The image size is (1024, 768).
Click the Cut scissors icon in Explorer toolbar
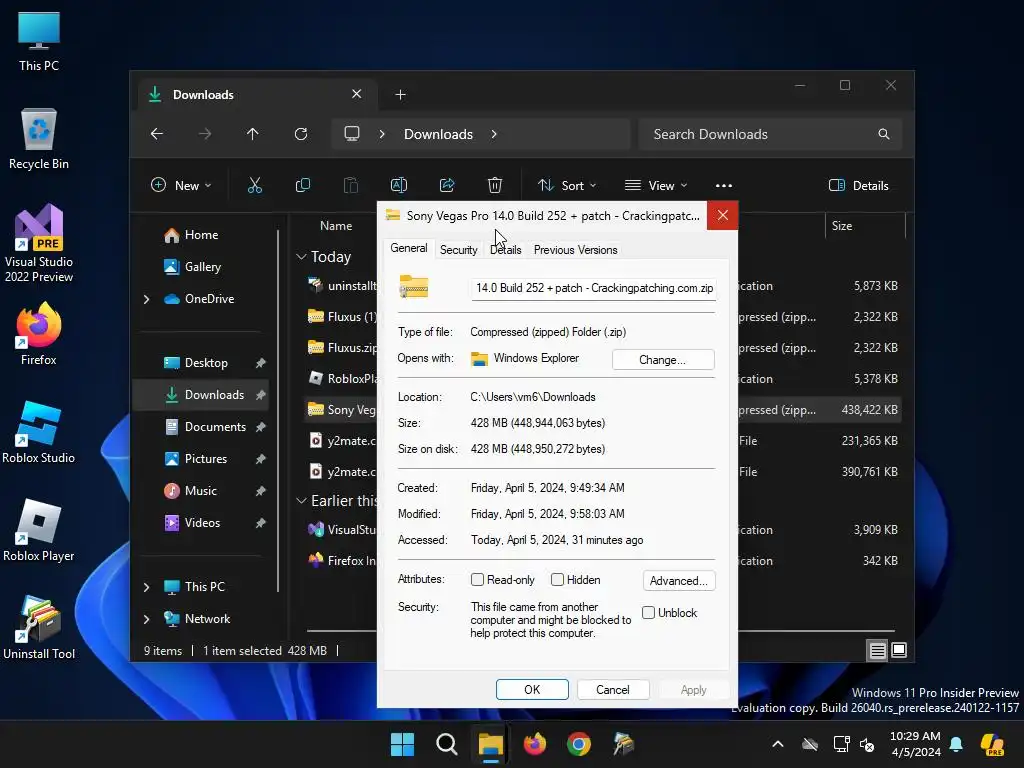click(255, 185)
